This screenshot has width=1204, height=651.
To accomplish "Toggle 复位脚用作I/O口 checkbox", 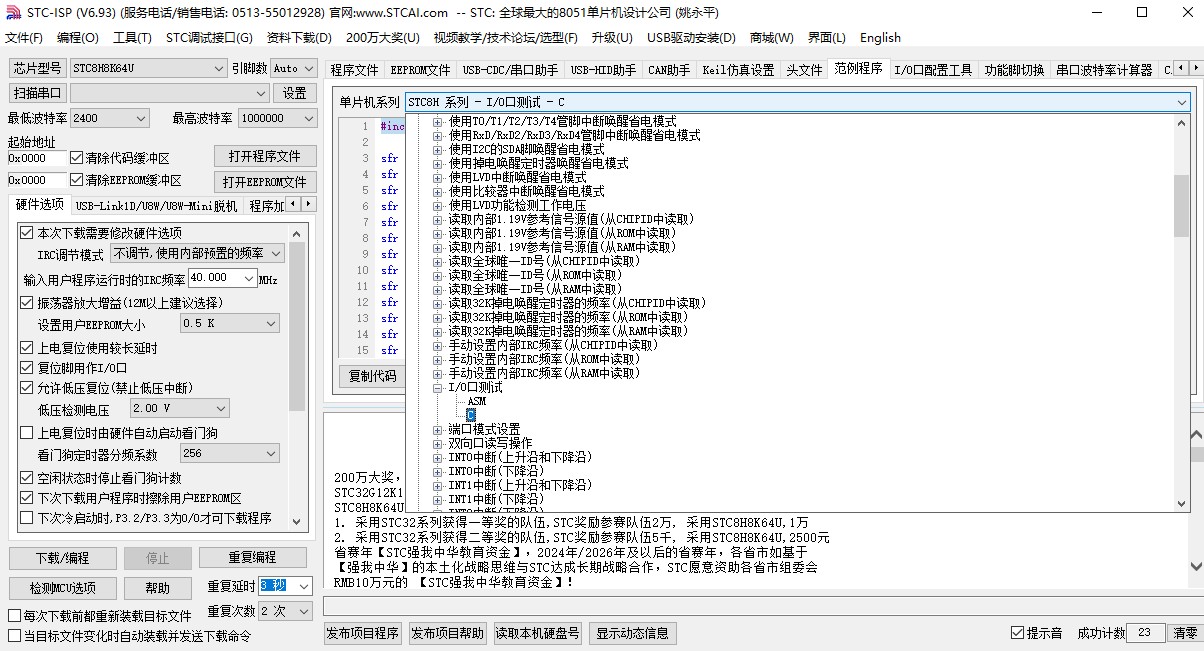I will (27, 368).
